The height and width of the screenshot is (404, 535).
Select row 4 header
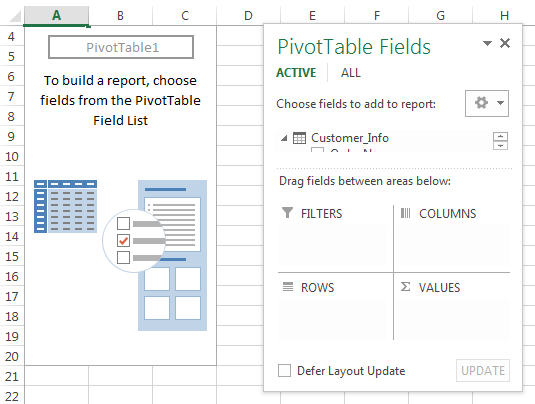click(x=12, y=36)
